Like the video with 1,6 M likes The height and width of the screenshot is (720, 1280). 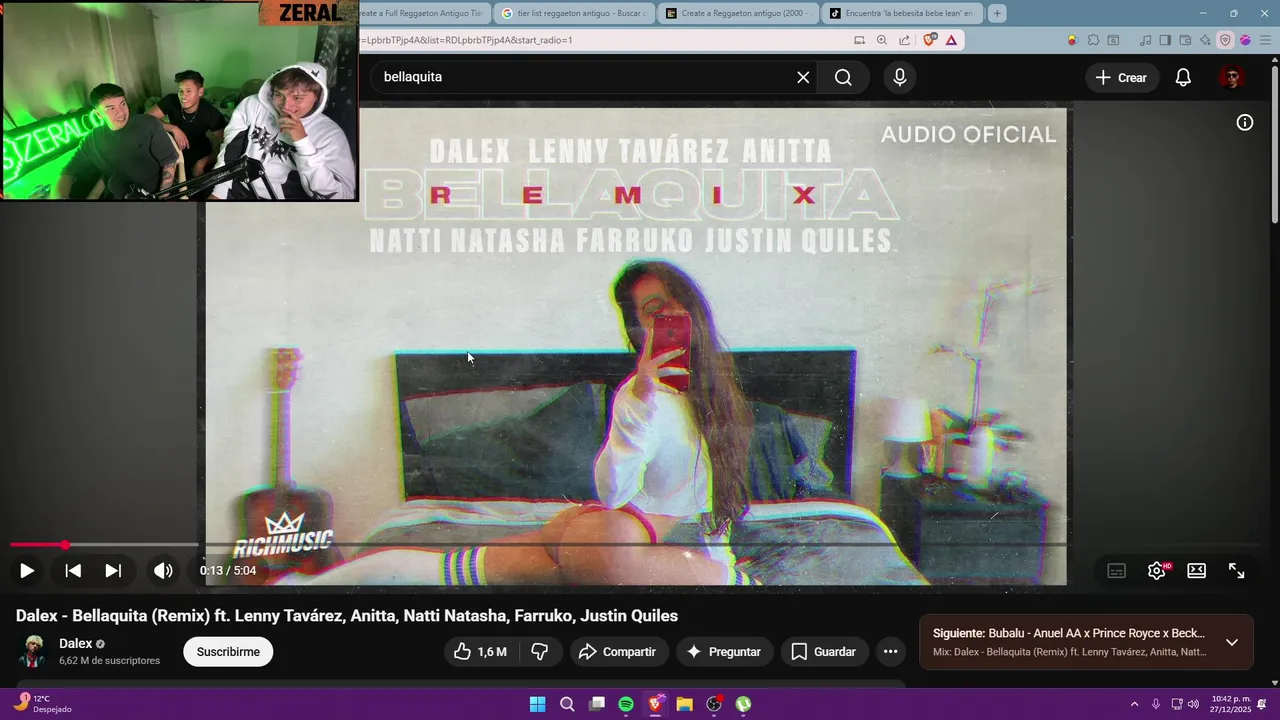[480, 652]
